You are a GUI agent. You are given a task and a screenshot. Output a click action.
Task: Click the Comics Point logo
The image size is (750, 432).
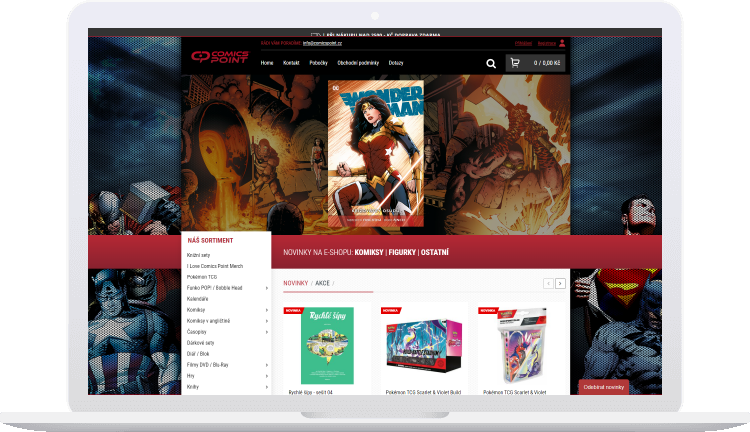point(220,57)
